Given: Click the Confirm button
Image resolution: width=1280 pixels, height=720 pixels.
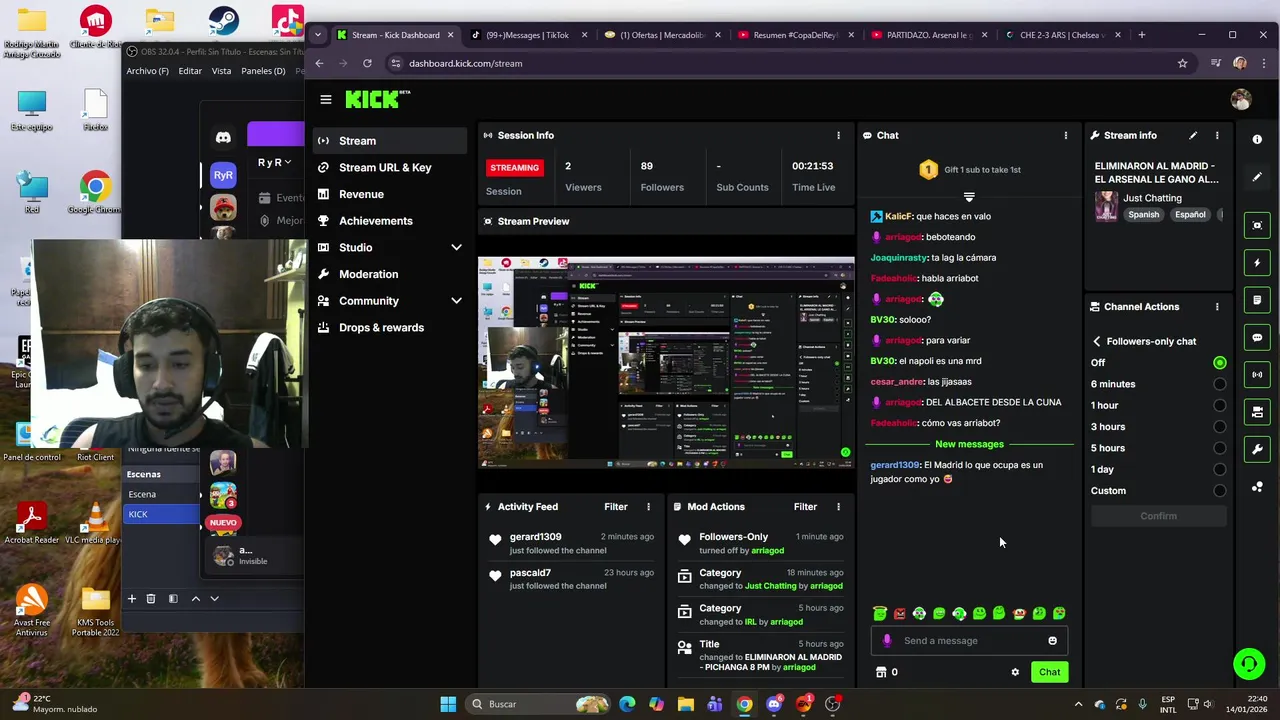Looking at the screenshot, I should 1158,516.
